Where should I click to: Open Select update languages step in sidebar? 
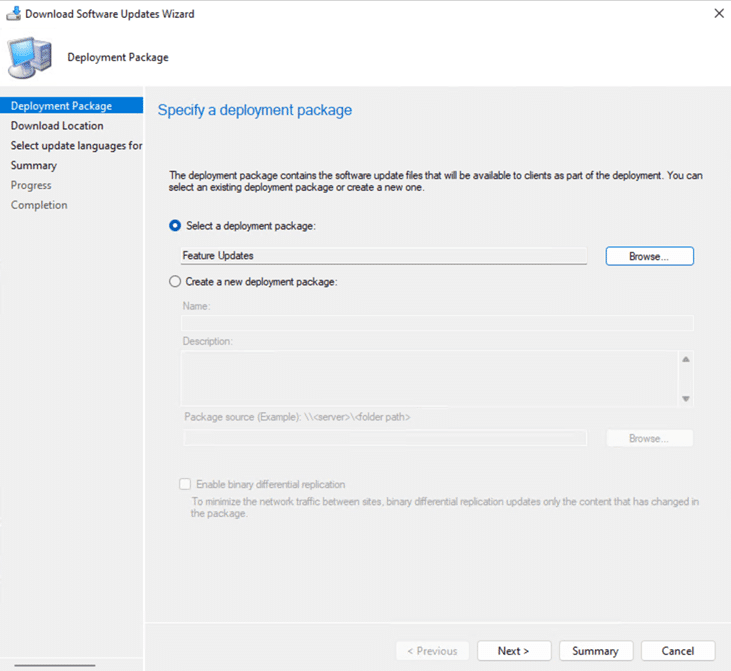pos(76,146)
